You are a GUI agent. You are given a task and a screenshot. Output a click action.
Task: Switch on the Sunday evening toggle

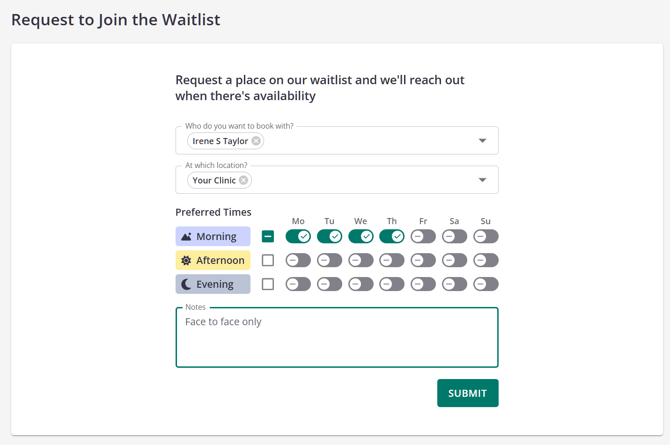486,284
